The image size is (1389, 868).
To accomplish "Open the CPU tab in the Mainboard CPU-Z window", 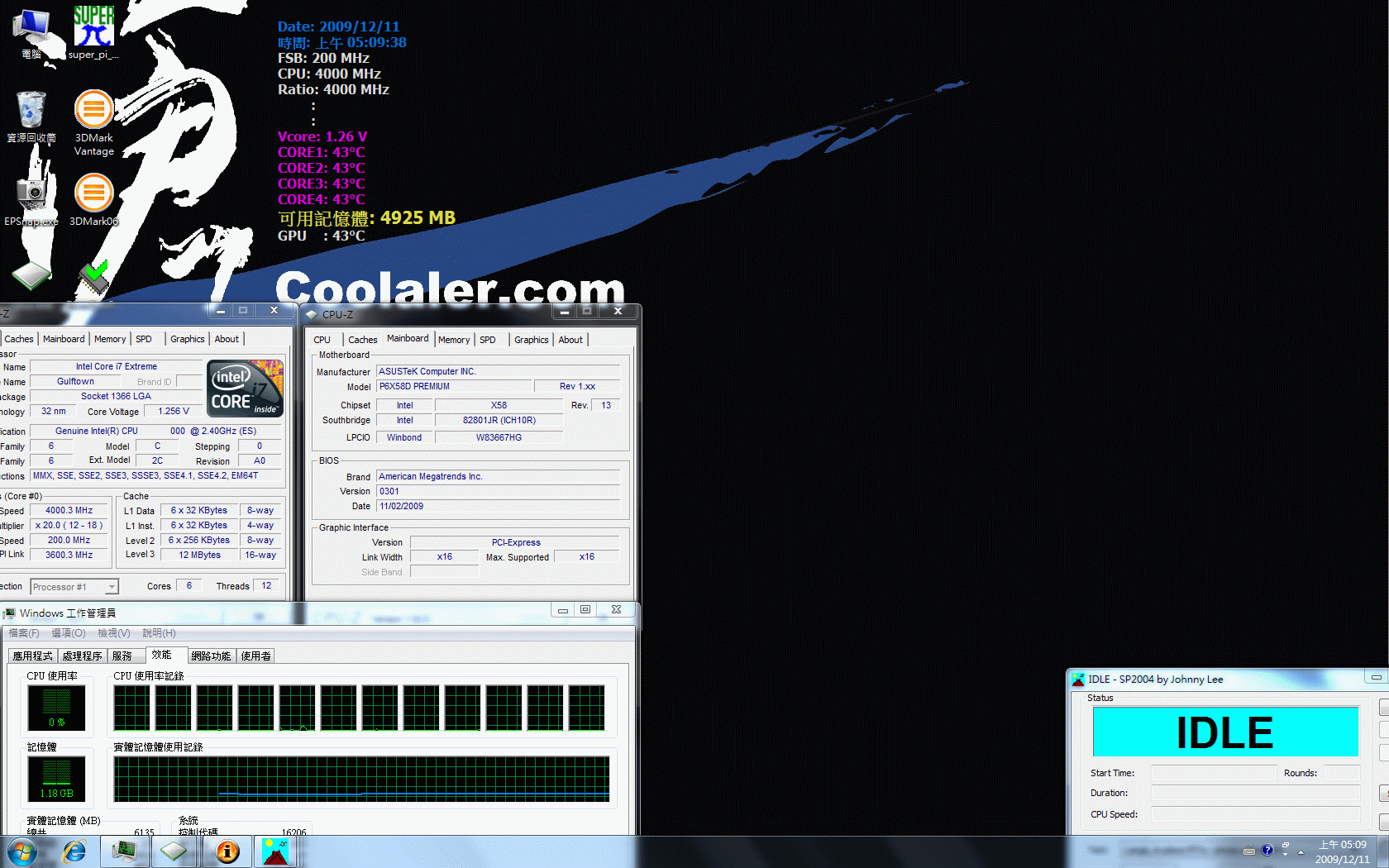I will point(322,340).
